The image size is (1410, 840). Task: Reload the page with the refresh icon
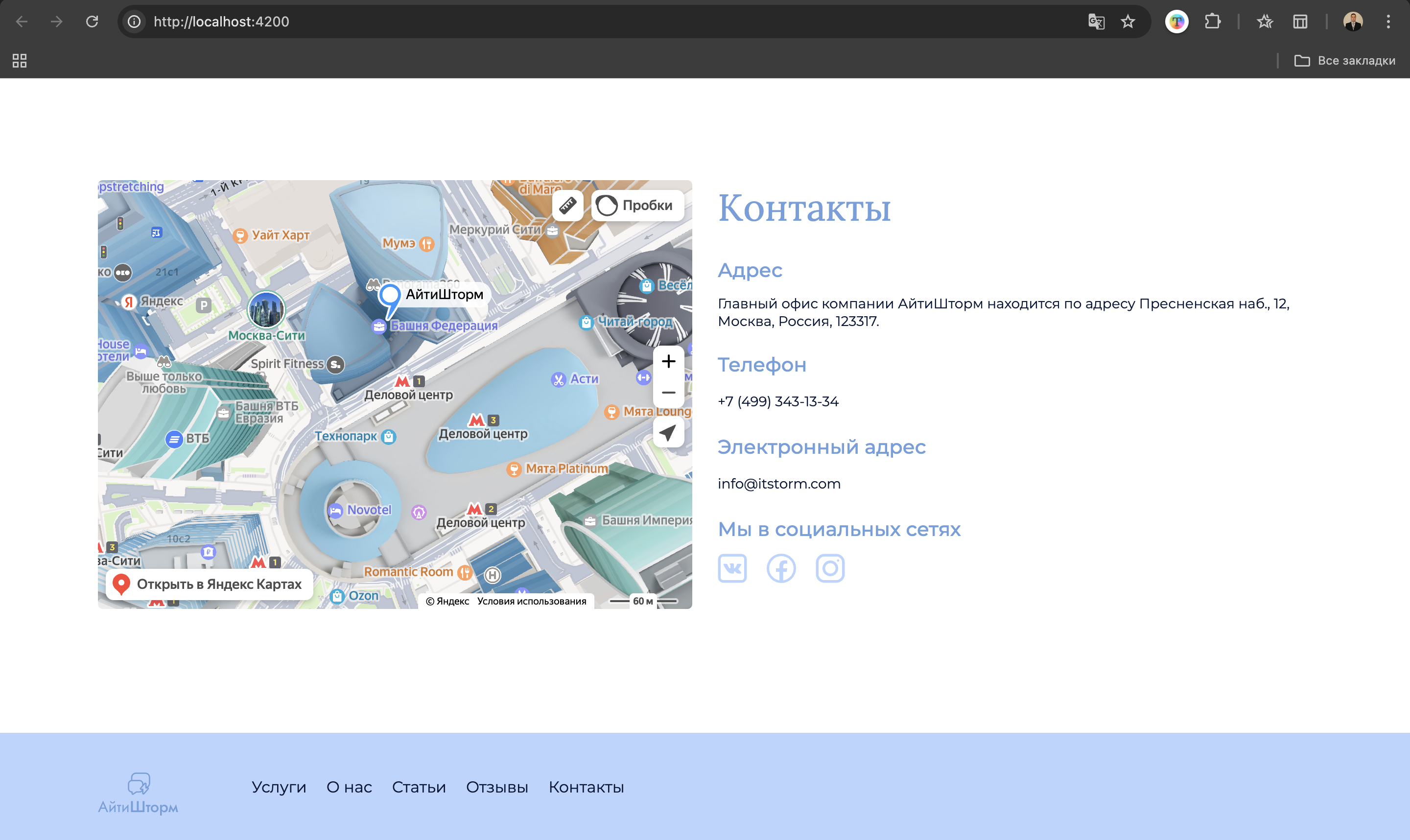[x=92, y=22]
